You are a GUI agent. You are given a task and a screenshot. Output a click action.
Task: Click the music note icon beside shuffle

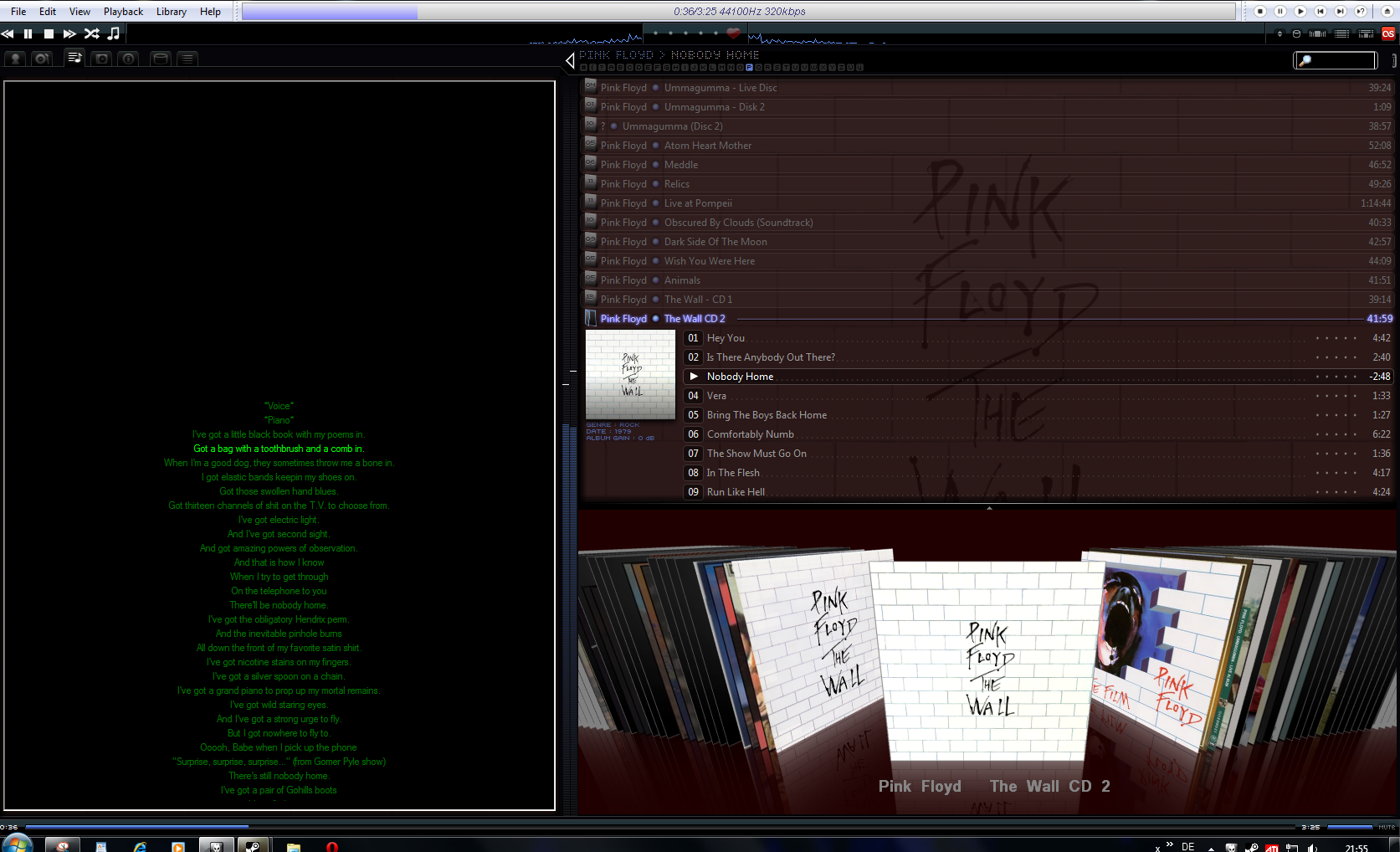tap(114, 33)
